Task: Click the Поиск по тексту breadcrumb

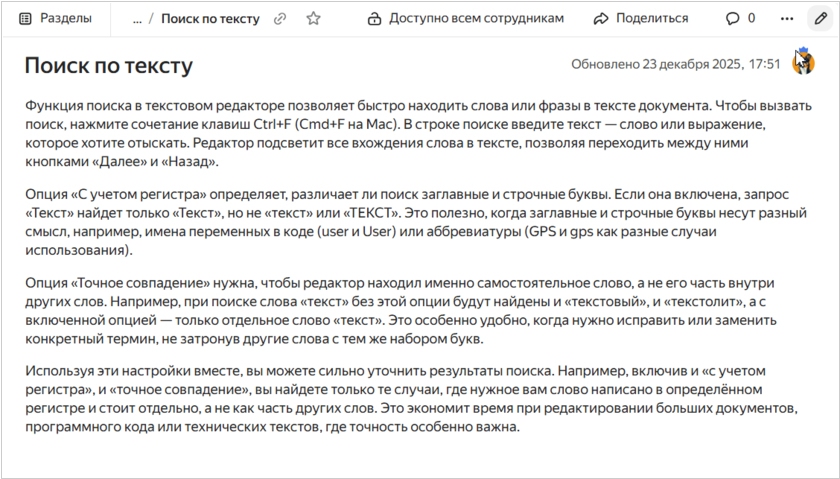Action: 210,19
